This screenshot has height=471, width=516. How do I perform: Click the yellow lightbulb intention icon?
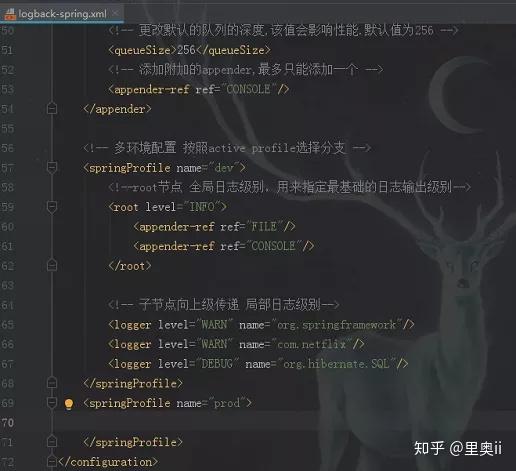(69, 404)
